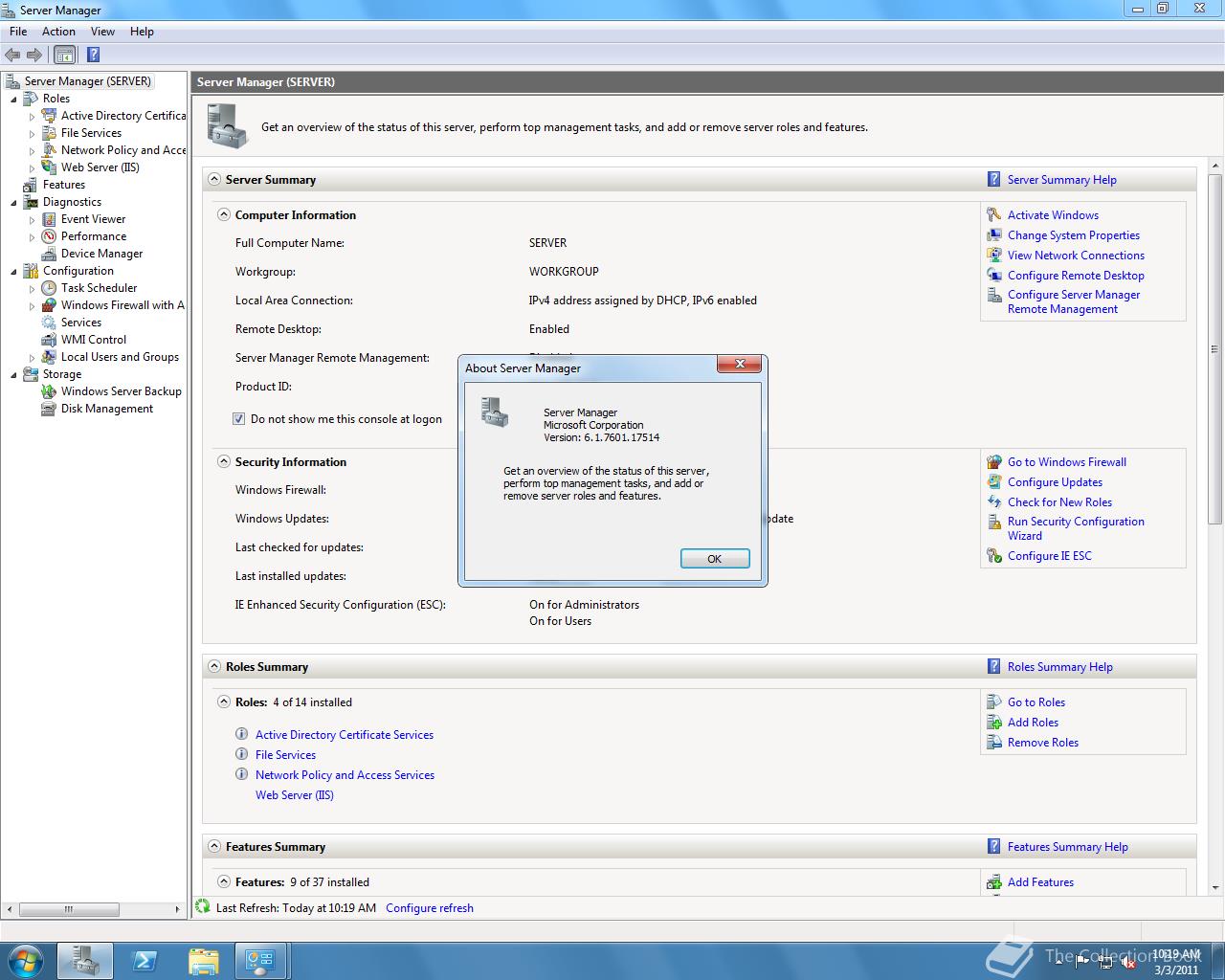The width and height of the screenshot is (1225, 980).
Task: Click the Remove Roles icon
Action: (994, 743)
